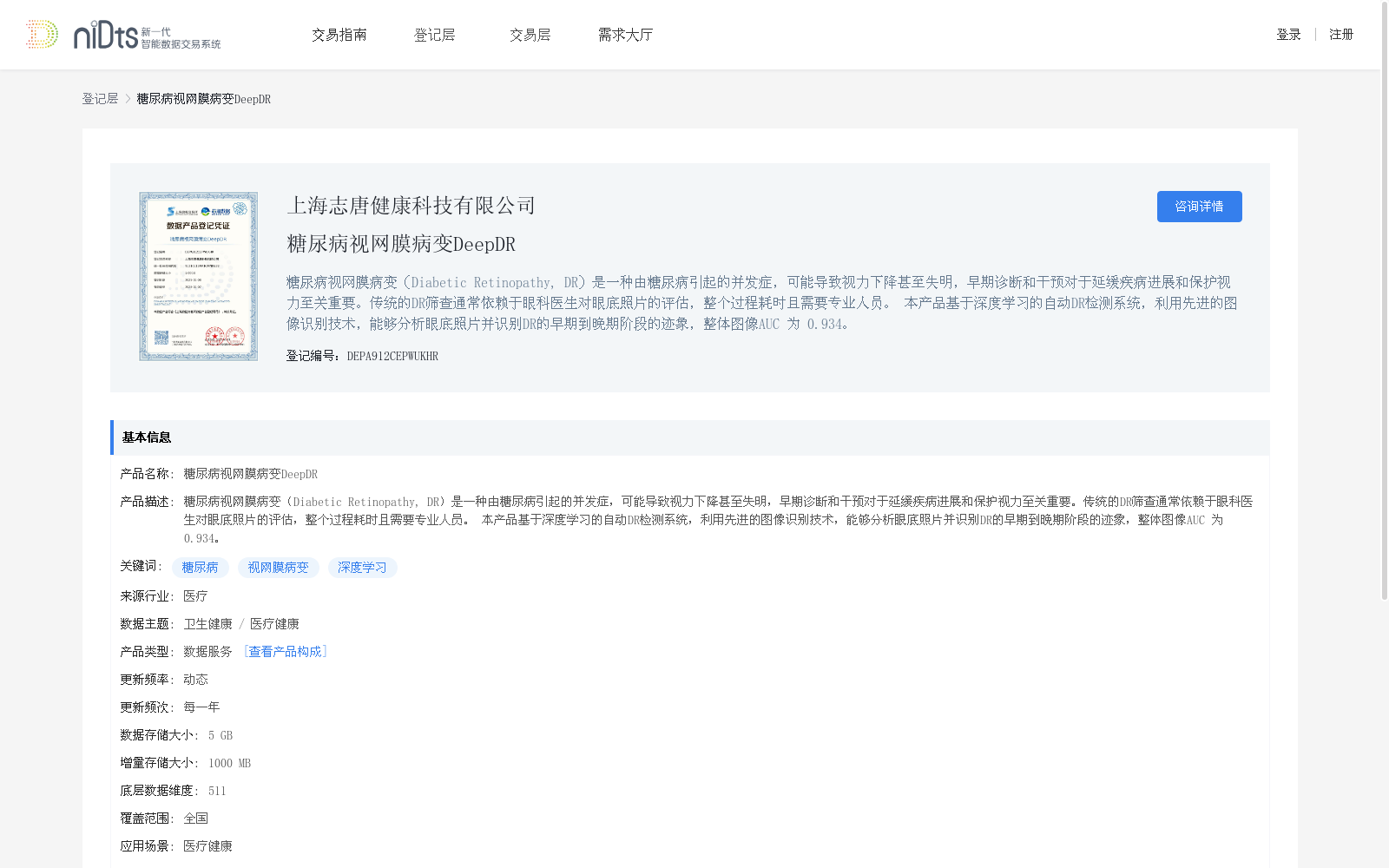Click the 来源行业 value 医疗

pyautogui.click(x=195, y=596)
